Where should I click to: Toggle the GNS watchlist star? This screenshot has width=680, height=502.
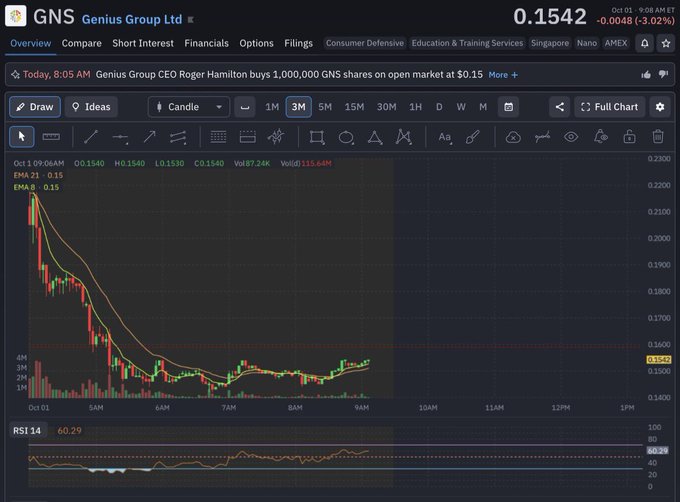pyautogui.click(x=666, y=43)
